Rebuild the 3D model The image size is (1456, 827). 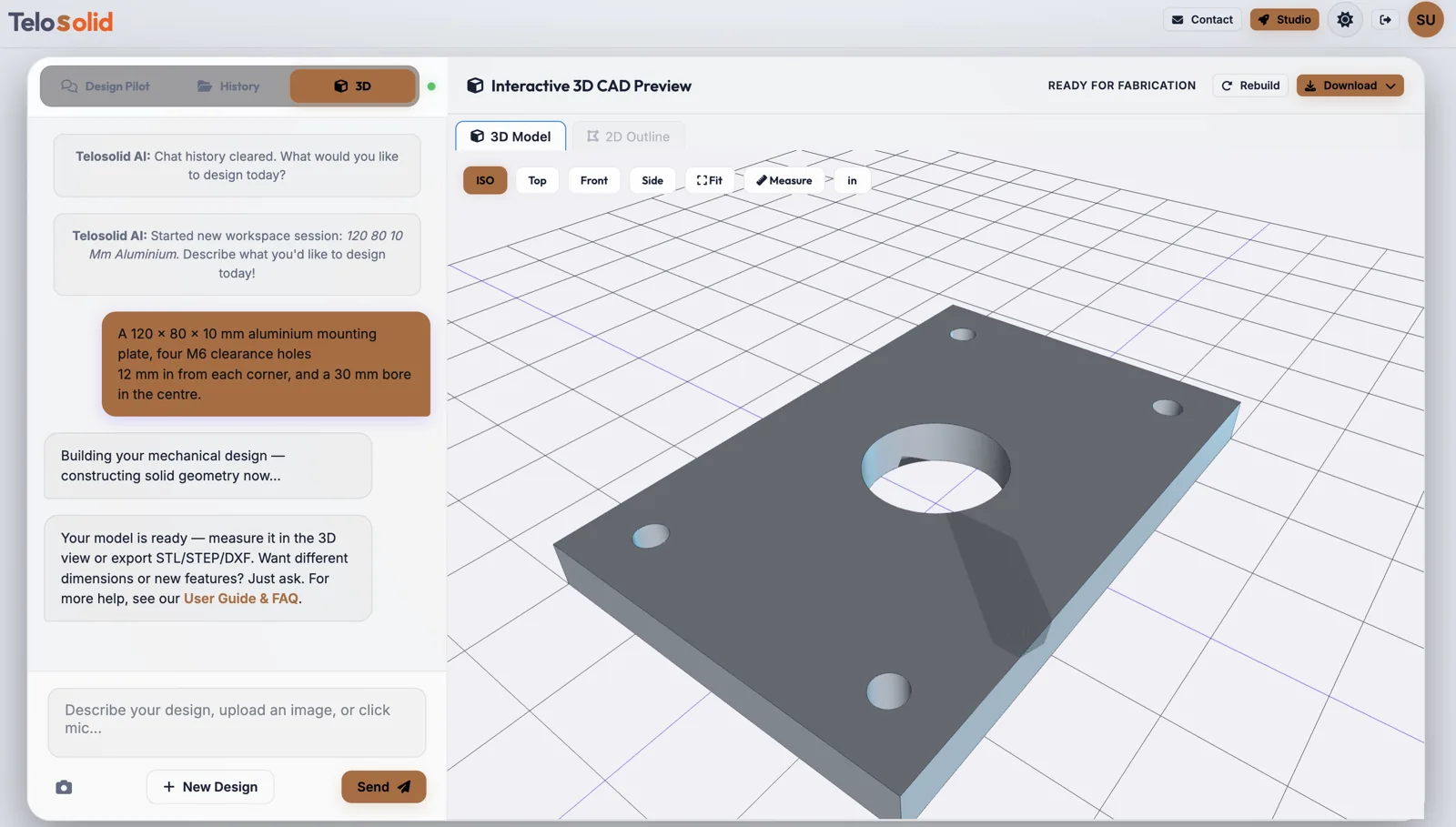1250,86
